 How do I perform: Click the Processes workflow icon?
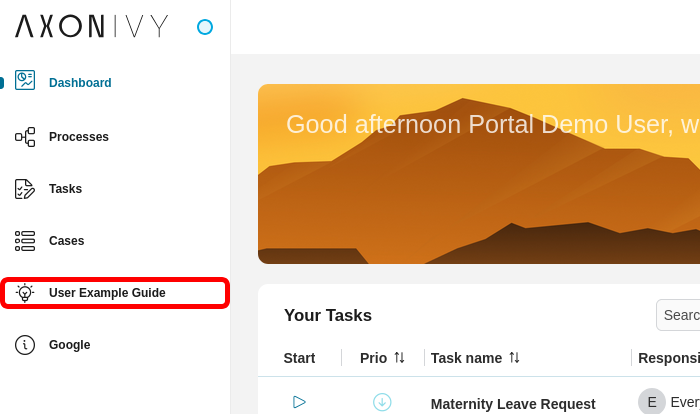click(x=25, y=137)
